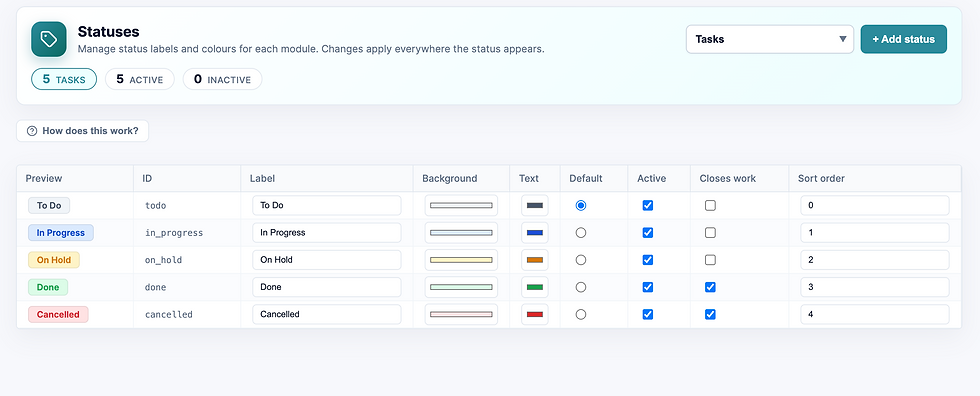Toggle Active checkbox for Done

coord(648,287)
